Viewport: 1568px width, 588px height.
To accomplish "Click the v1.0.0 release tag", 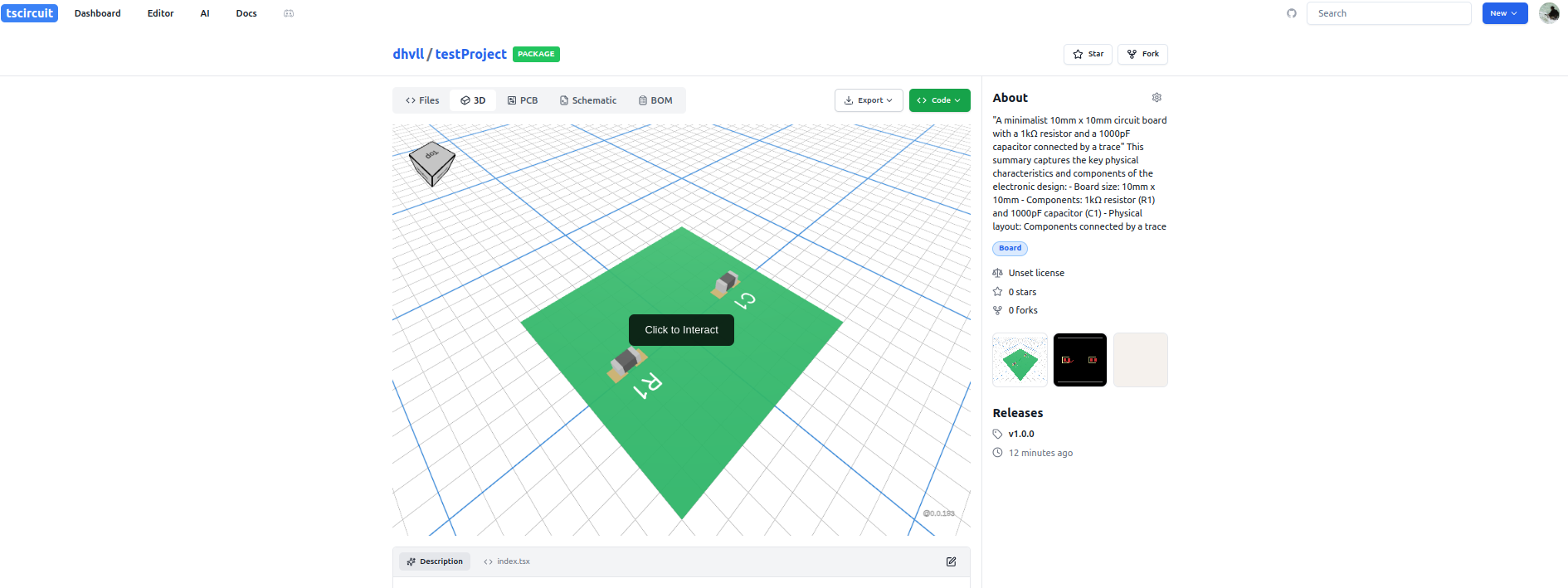I will (x=1020, y=434).
